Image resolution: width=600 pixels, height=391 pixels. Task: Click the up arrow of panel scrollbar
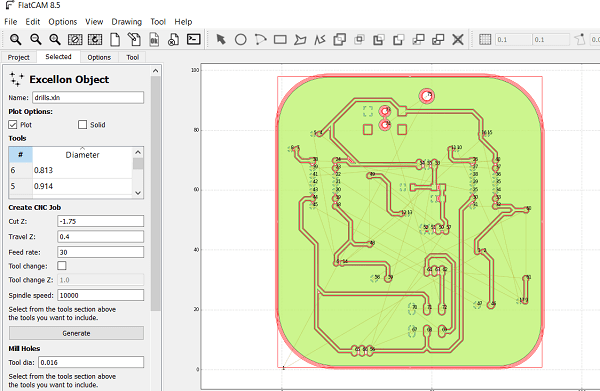pos(155,71)
